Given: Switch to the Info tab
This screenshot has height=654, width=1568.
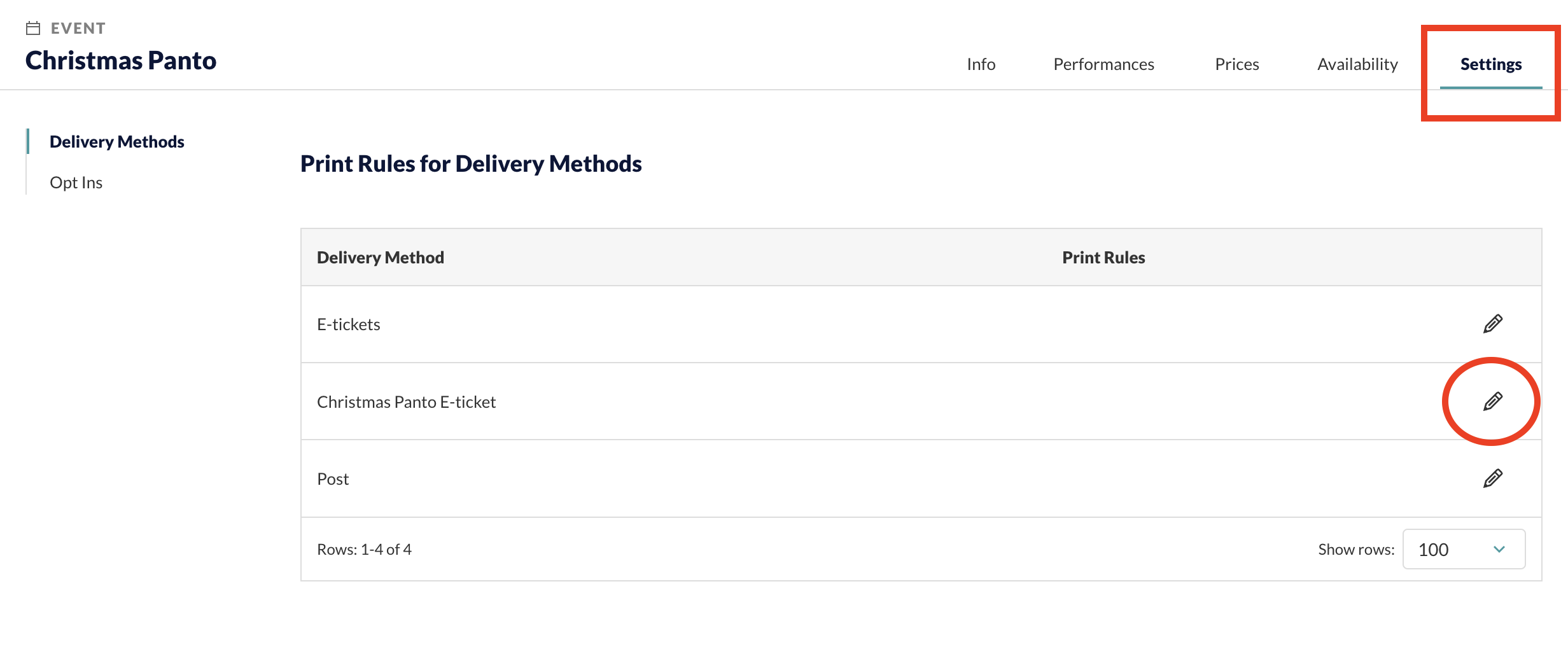Looking at the screenshot, I should coord(981,64).
